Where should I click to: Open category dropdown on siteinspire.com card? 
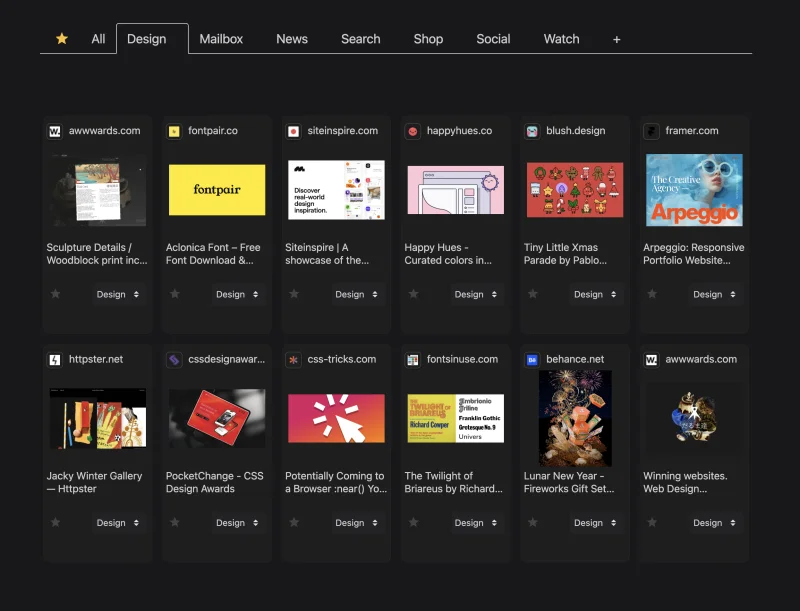[358, 294]
